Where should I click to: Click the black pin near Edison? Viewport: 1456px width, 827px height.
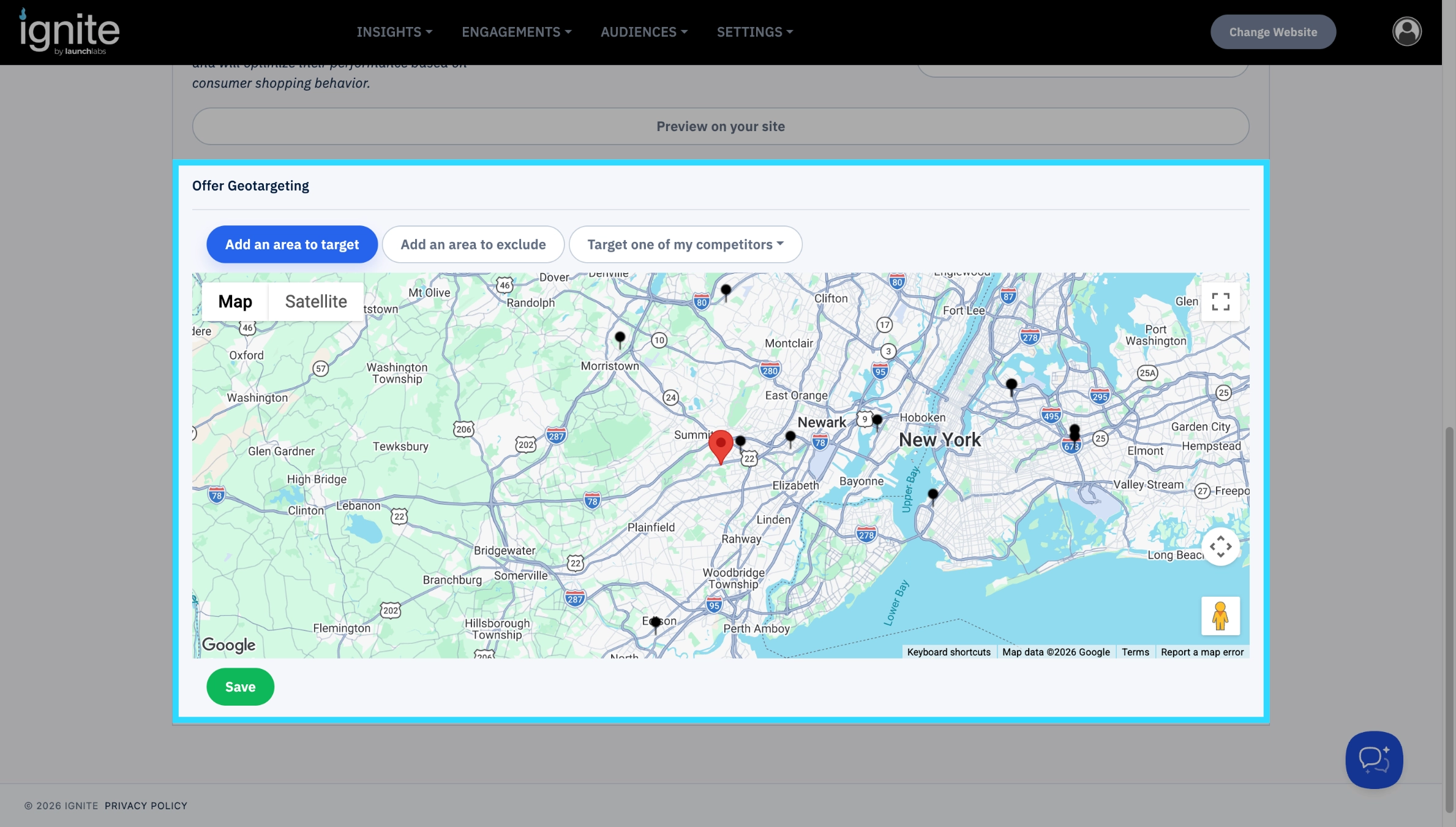655,624
